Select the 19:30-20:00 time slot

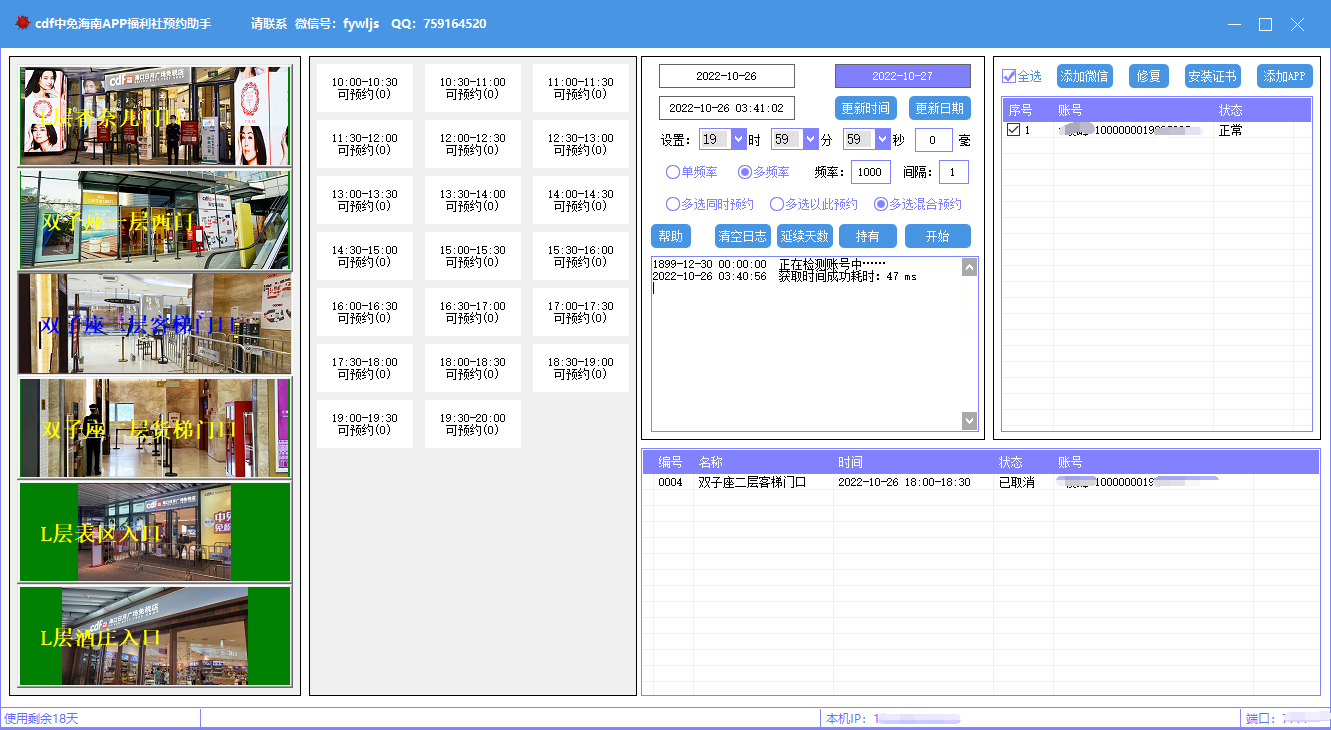coord(473,424)
